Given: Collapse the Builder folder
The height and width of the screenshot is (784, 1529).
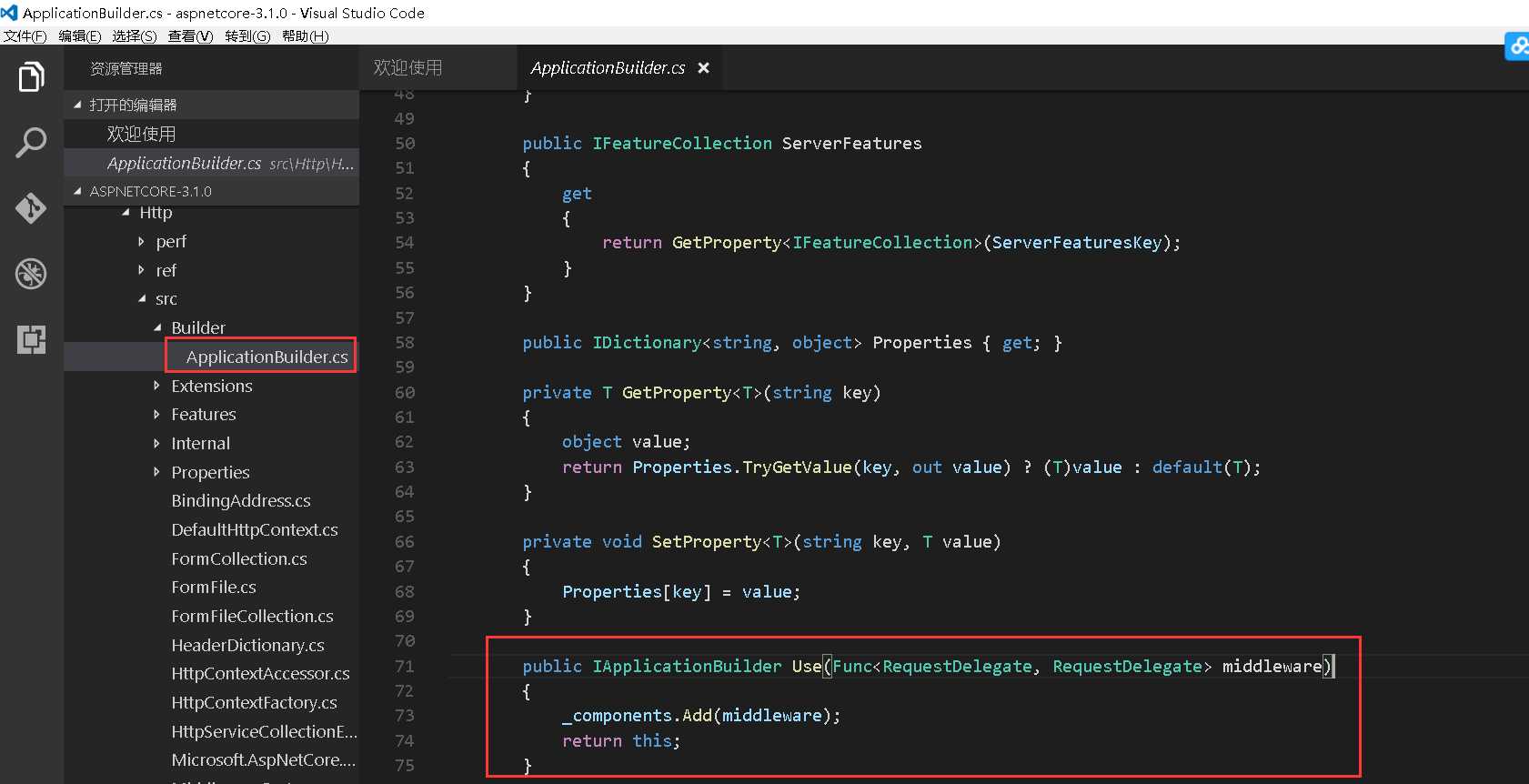Looking at the screenshot, I should [x=157, y=327].
